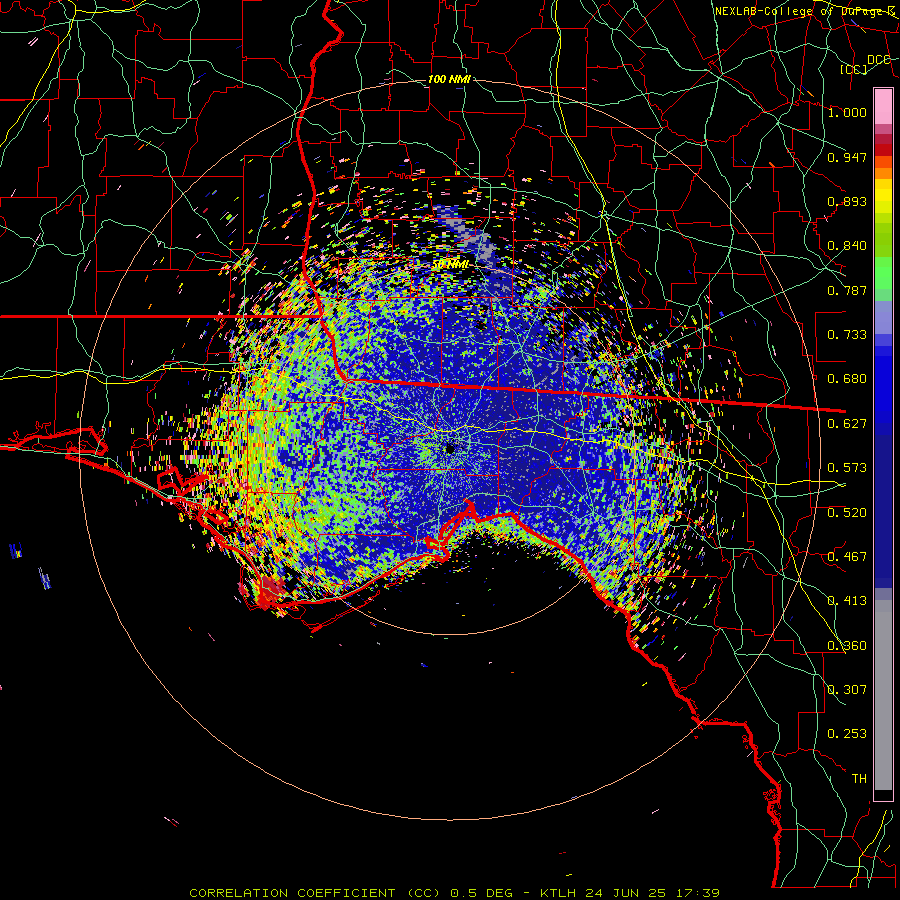Click the 0.520 scale label

click(x=847, y=513)
